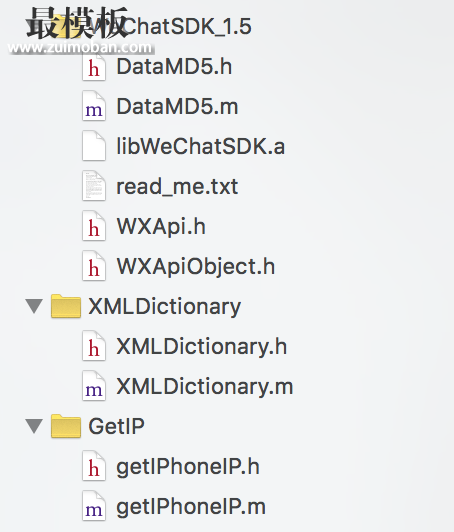This screenshot has width=454, height=532.
Task: Select the WXApiObject.h file name
Action: (196, 267)
